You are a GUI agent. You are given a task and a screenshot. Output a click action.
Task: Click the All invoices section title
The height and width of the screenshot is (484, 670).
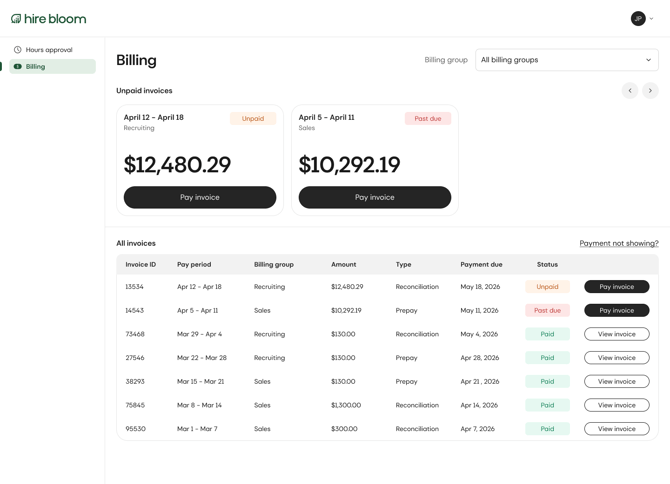coord(136,243)
